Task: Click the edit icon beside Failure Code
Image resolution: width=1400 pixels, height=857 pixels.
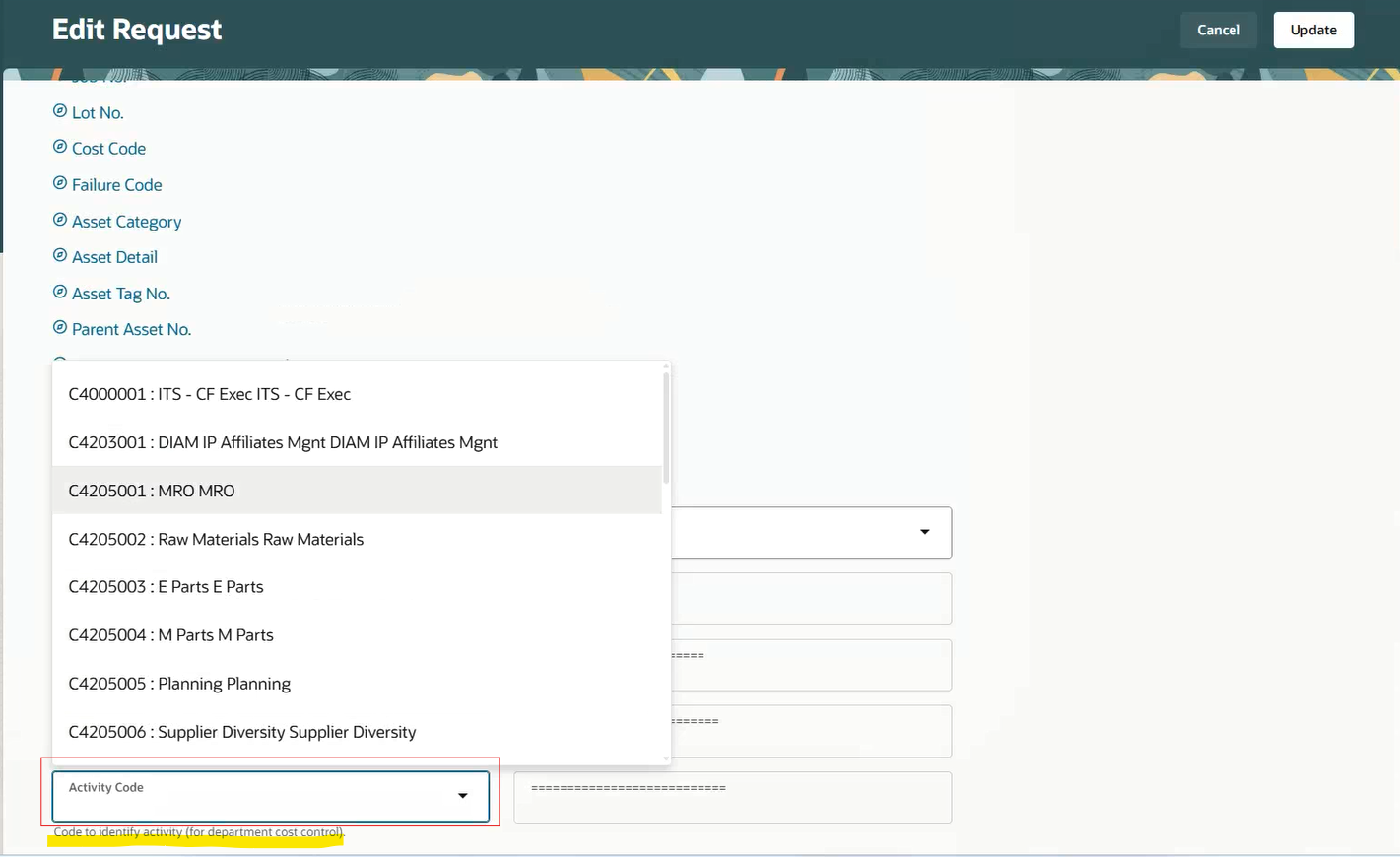Action: point(59,184)
